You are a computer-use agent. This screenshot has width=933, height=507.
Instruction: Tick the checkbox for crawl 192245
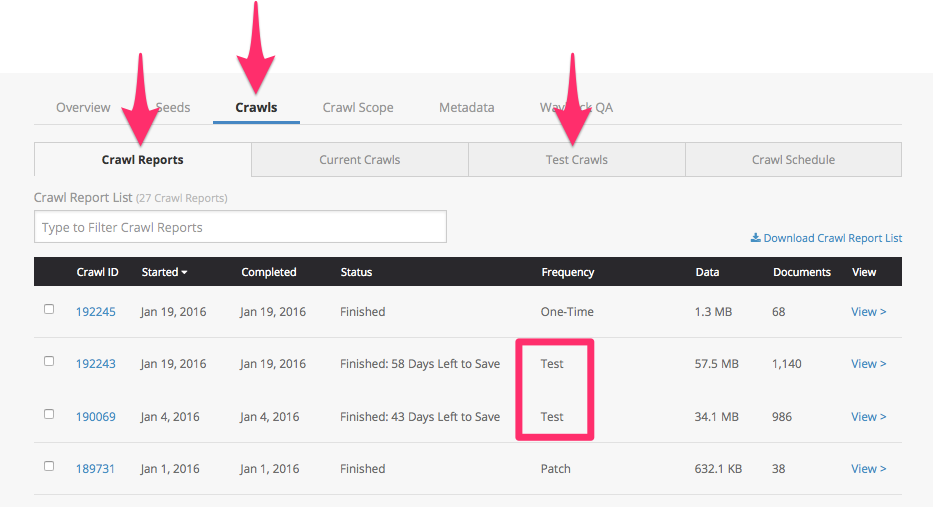click(49, 310)
